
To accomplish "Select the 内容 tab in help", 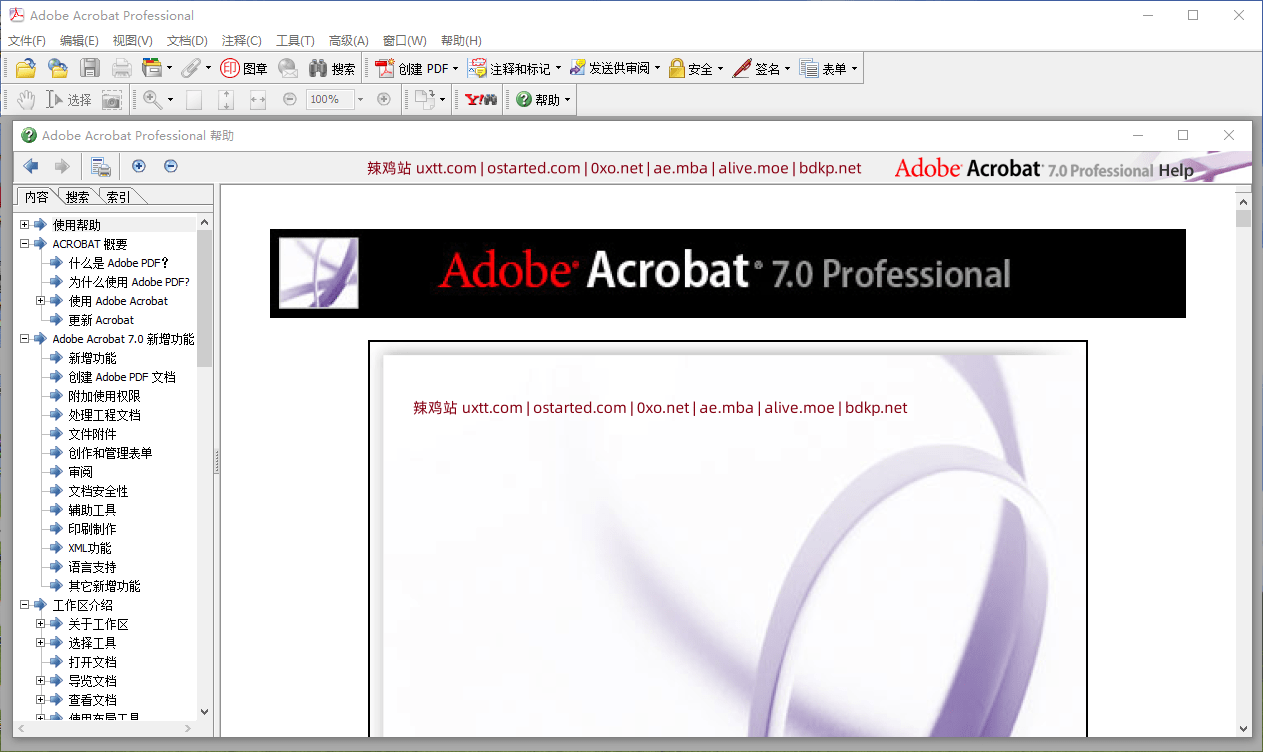I will [x=37, y=197].
